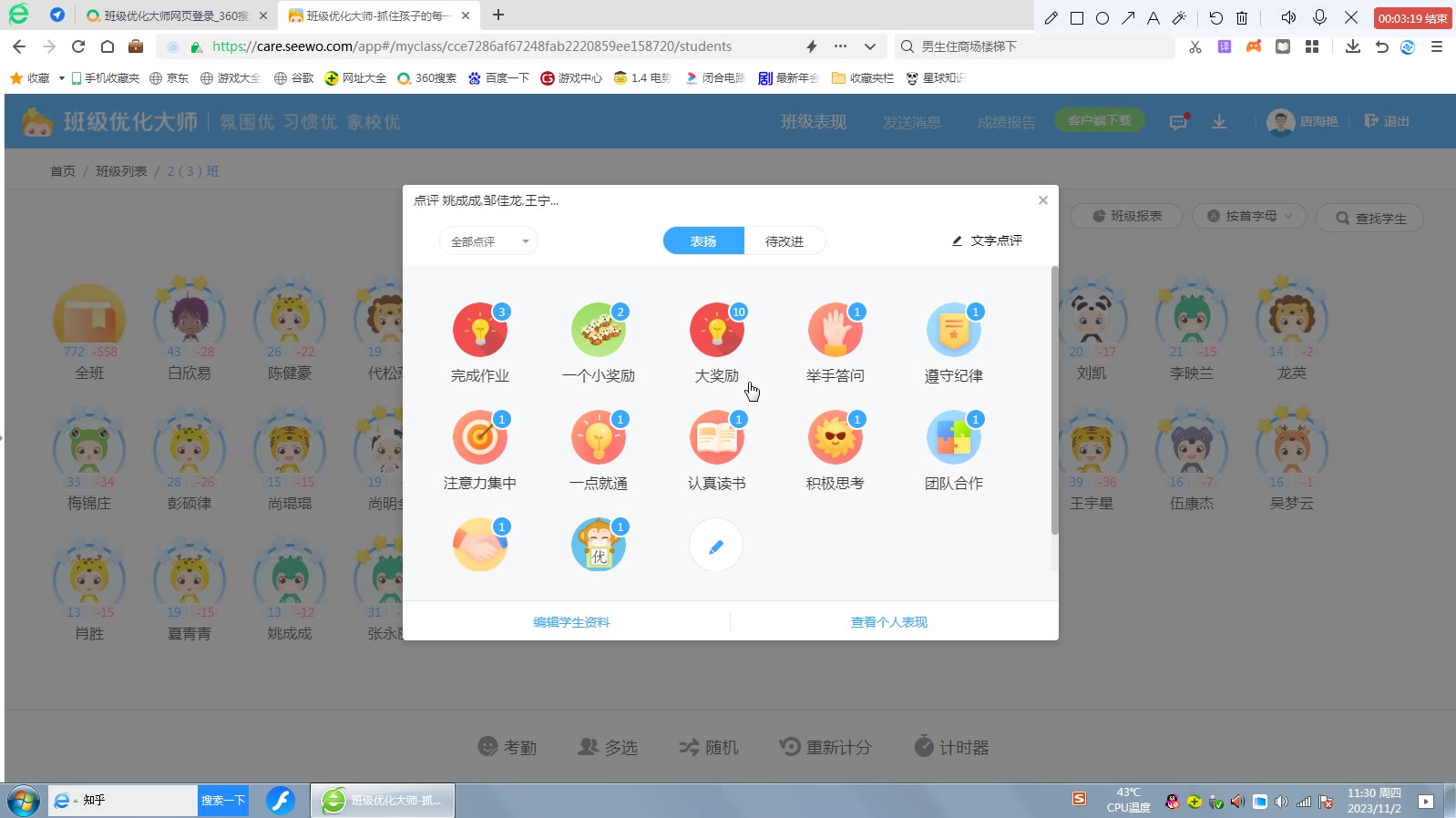Screen dimensions: 1456x818
Task: Reload the page with refresh icon
Action: coord(78,46)
